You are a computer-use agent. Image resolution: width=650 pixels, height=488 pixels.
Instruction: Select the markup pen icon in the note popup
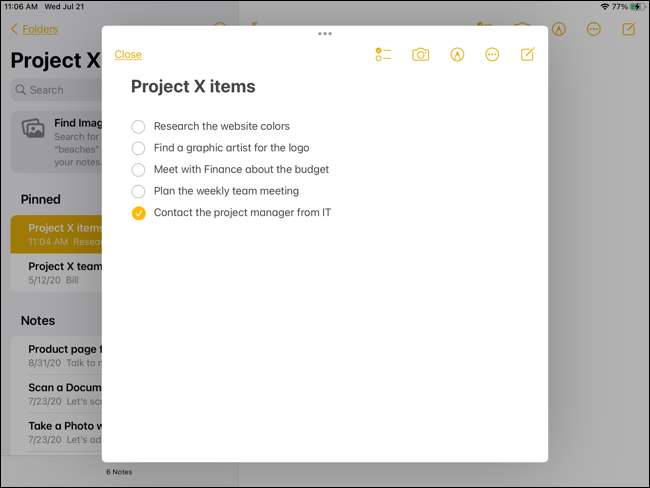click(457, 54)
